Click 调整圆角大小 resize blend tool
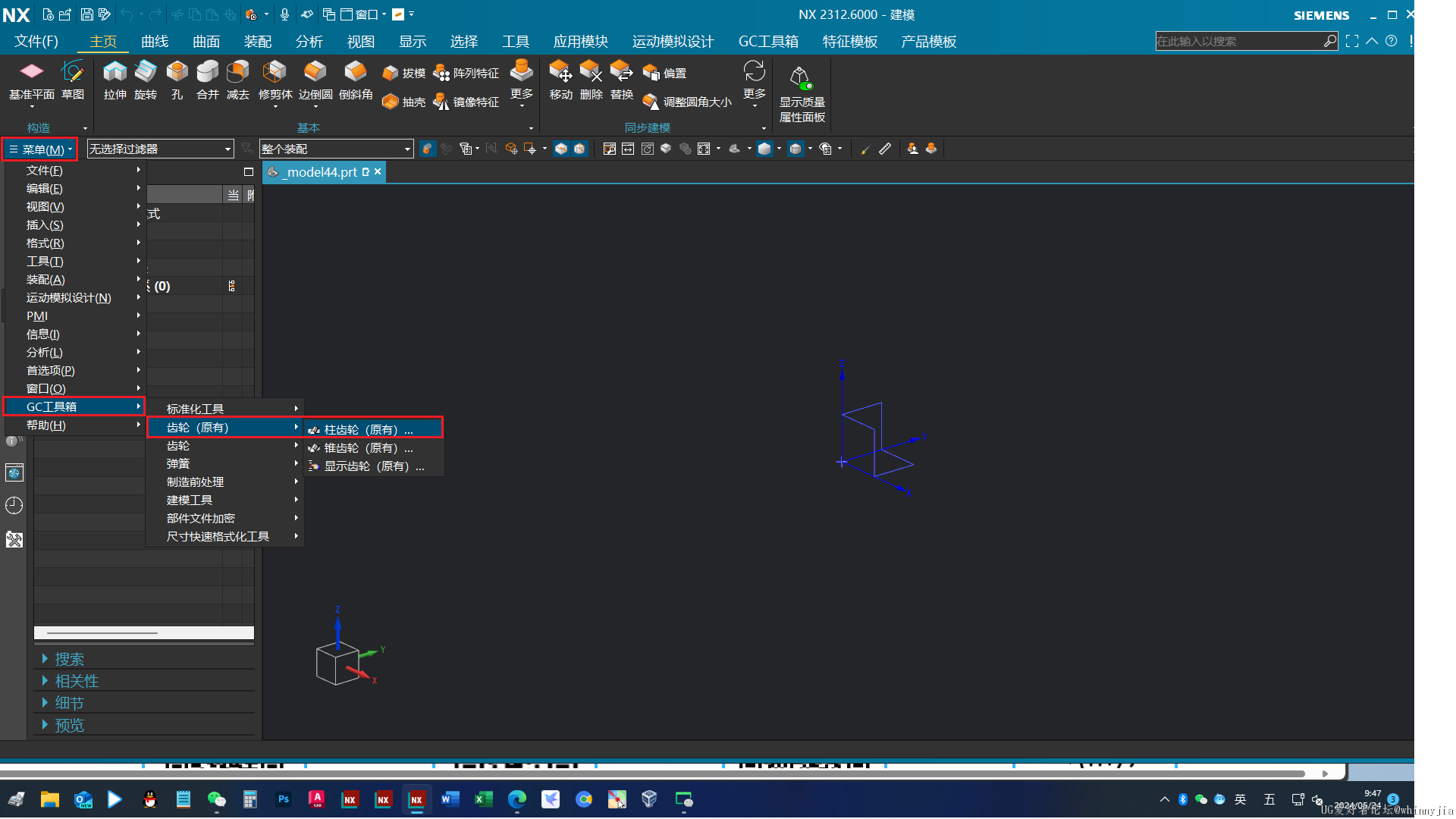The image size is (1456, 819). tap(687, 102)
